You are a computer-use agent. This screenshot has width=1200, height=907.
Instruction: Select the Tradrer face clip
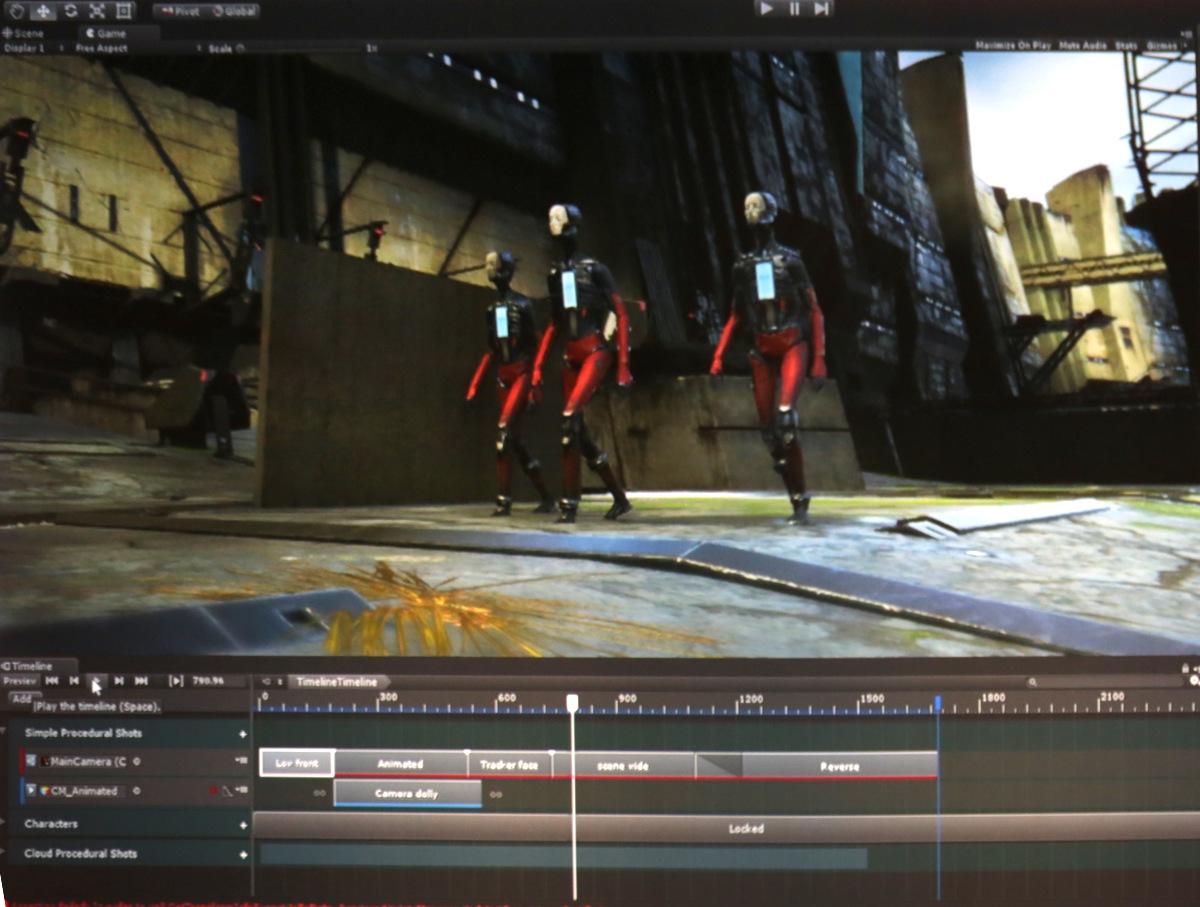click(x=509, y=765)
